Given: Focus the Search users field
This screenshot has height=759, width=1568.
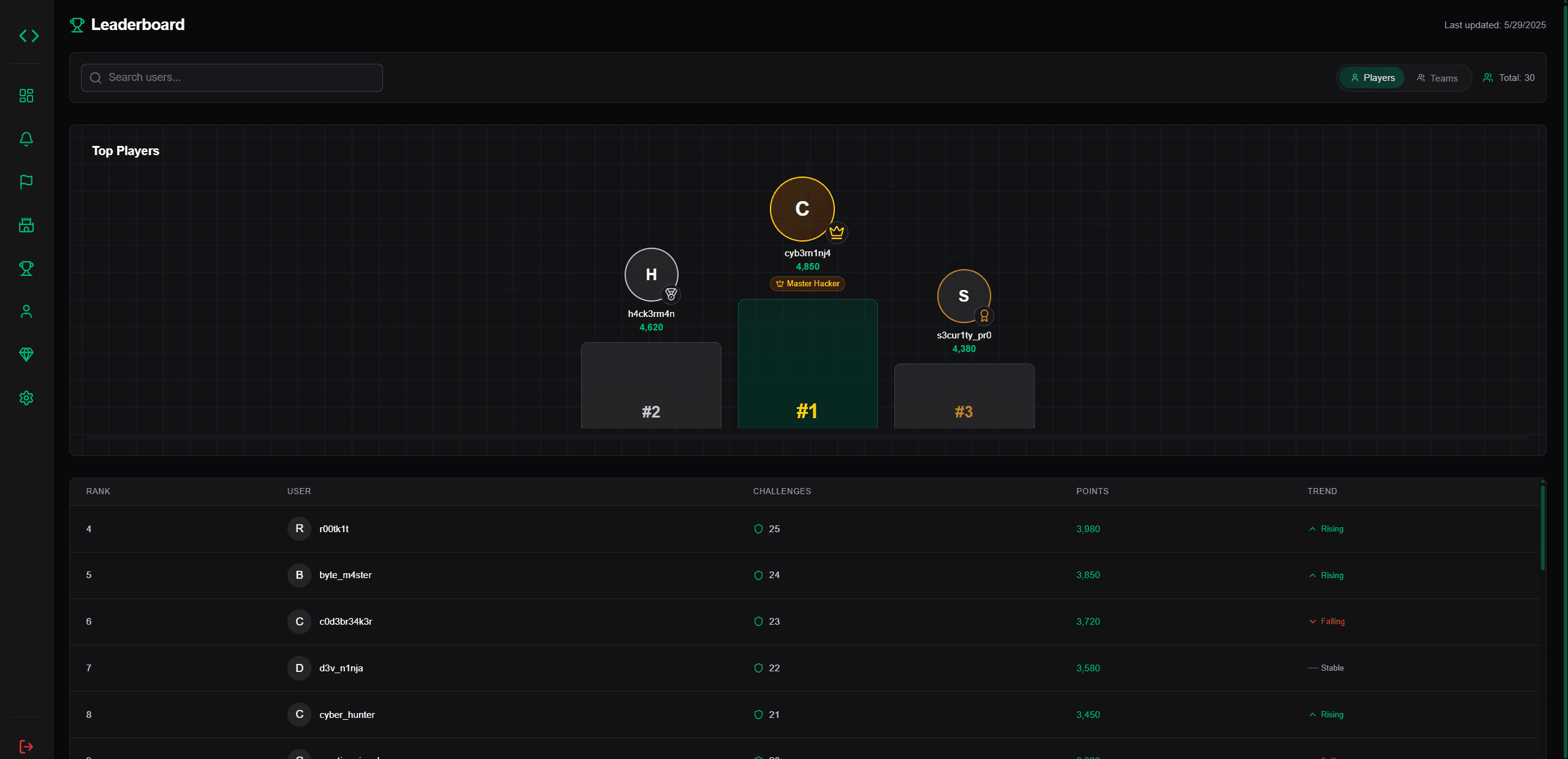Looking at the screenshot, I should coord(232,78).
